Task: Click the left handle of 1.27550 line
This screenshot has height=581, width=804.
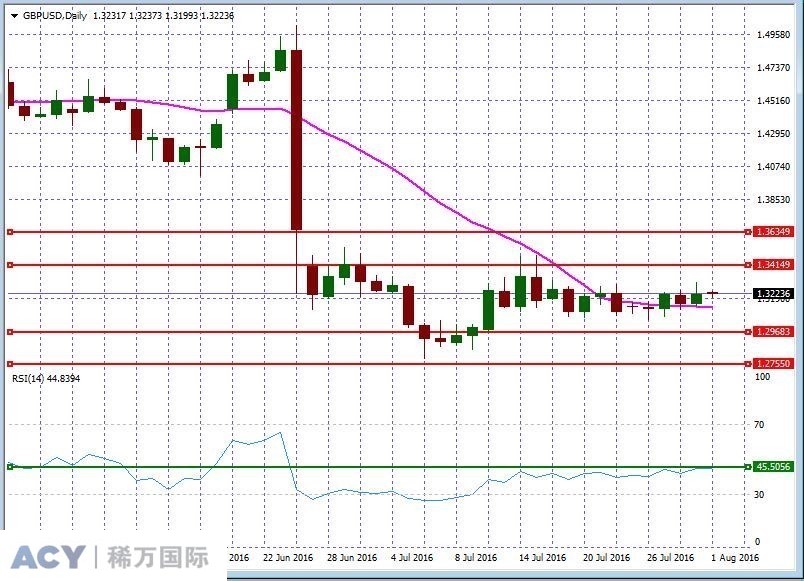Action: pos(10,364)
